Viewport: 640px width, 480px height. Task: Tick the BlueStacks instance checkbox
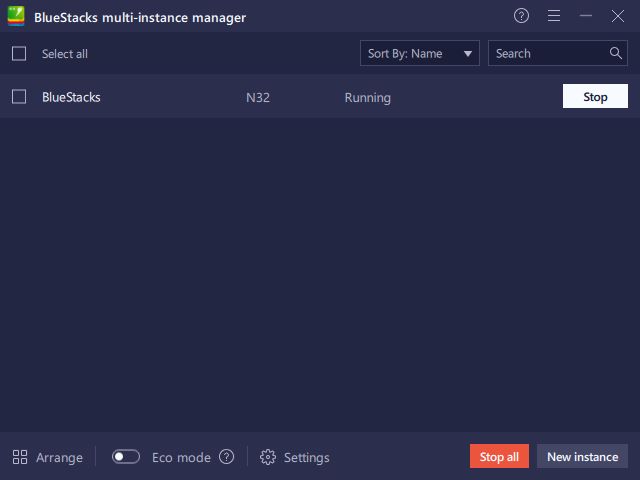point(19,97)
